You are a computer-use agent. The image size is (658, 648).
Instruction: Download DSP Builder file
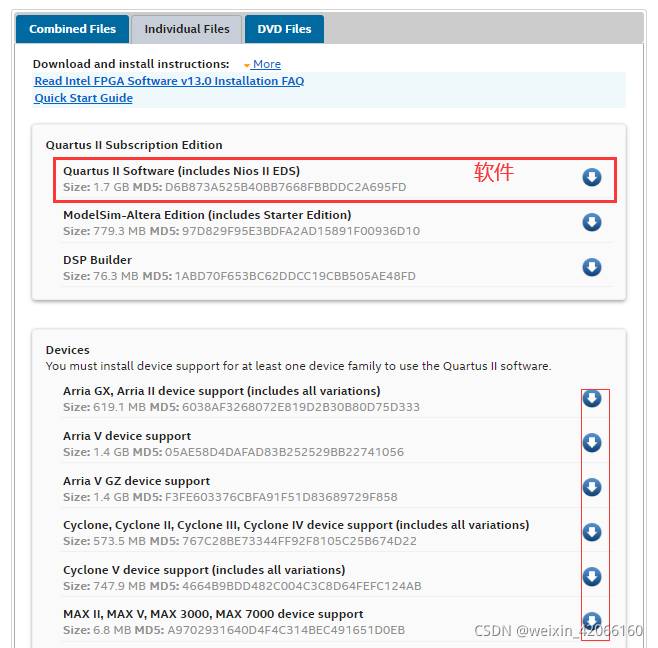click(x=592, y=267)
